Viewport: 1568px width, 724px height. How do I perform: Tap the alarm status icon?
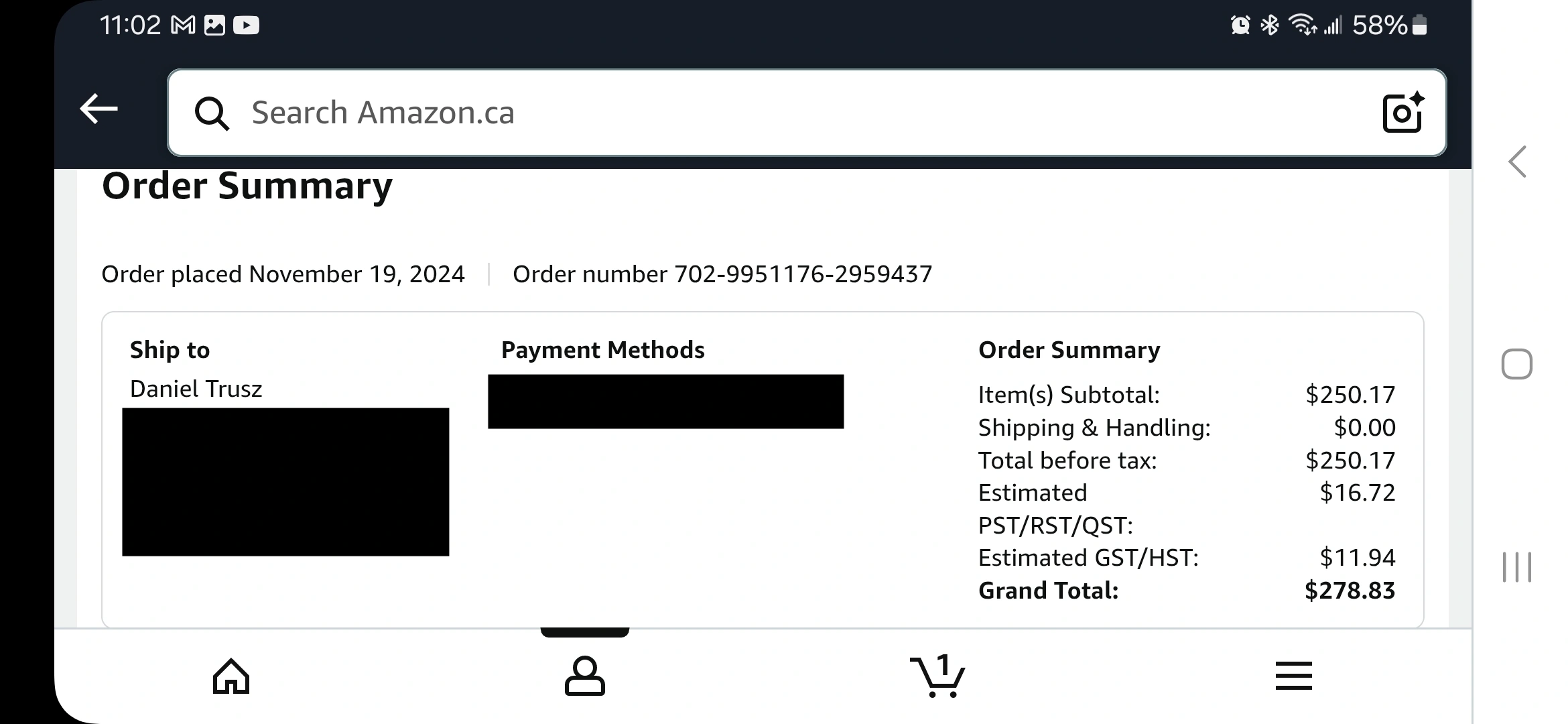click(x=1240, y=25)
